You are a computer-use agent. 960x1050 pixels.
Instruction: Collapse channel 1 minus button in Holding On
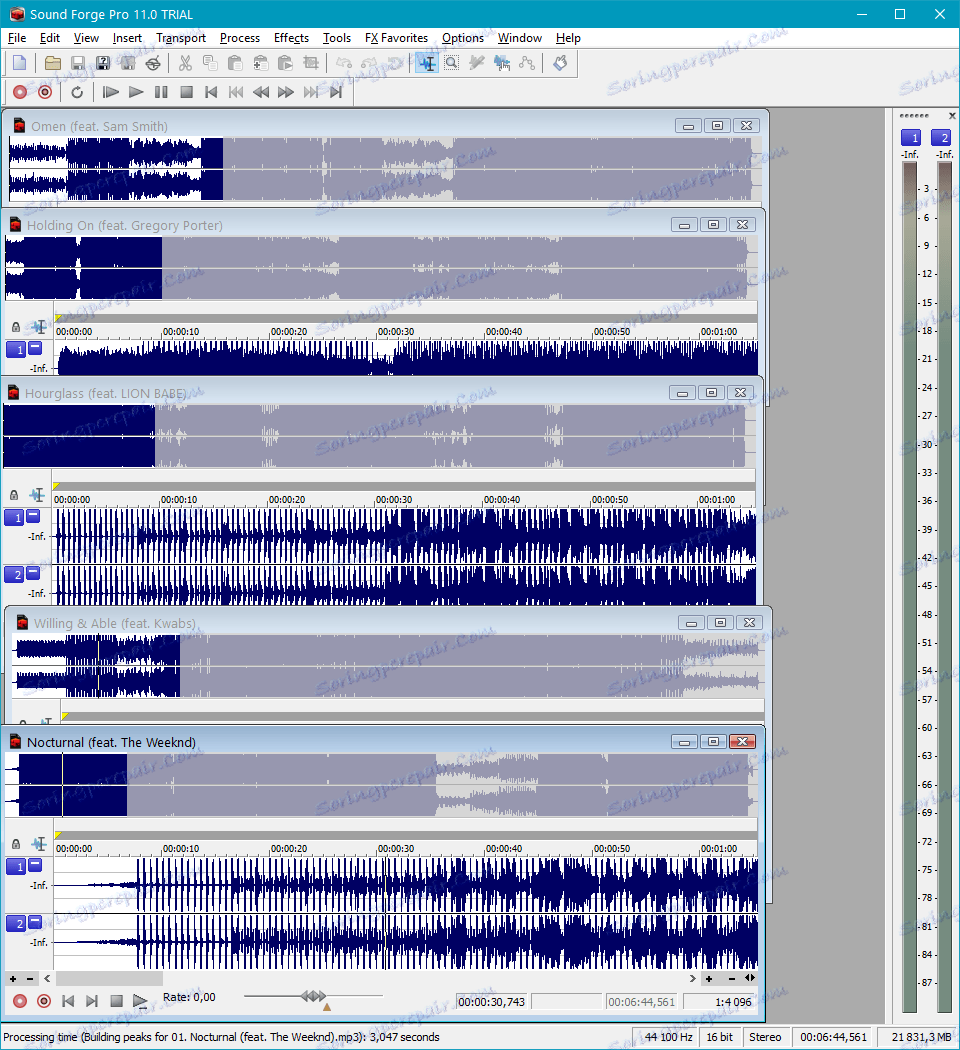[x=35, y=347]
